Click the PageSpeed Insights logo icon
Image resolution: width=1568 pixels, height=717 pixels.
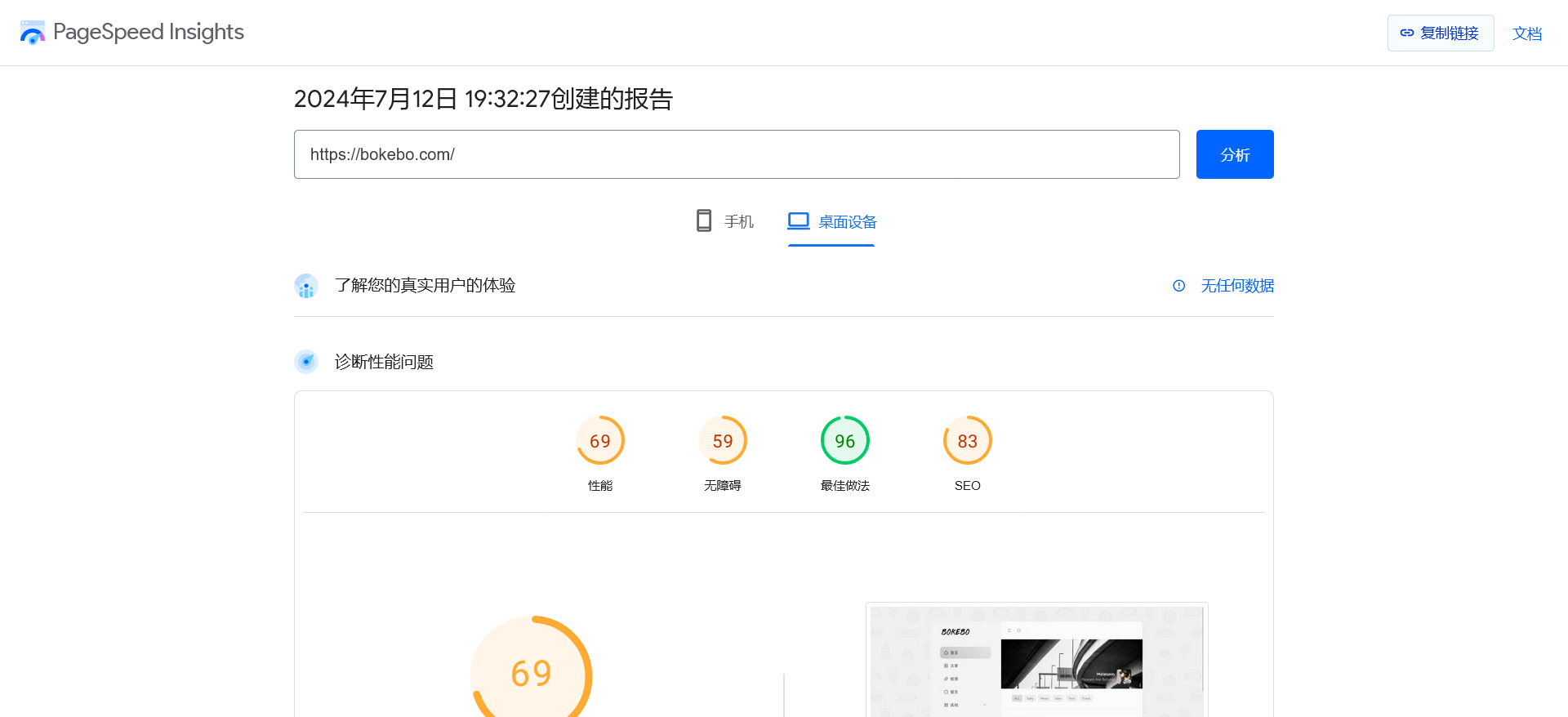(x=33, y=33)
